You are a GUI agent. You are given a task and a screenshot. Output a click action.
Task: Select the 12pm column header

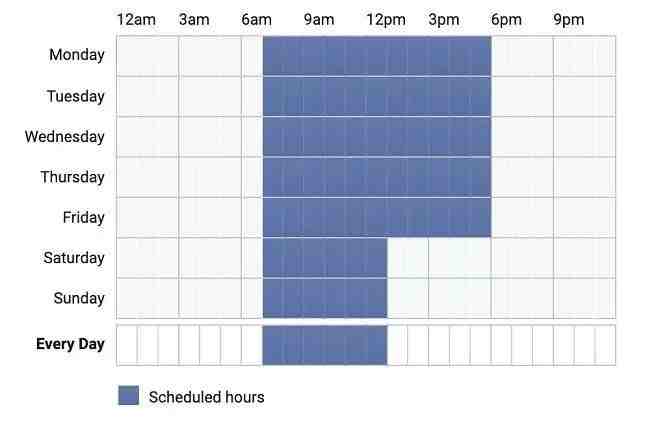384,20
